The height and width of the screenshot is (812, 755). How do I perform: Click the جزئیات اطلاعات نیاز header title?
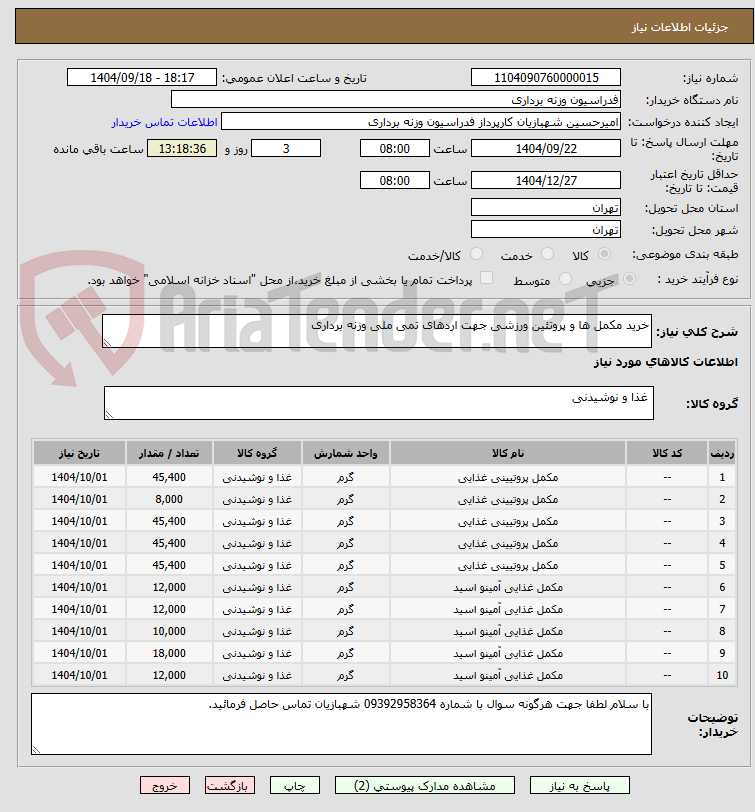click(x=679, y=27)
